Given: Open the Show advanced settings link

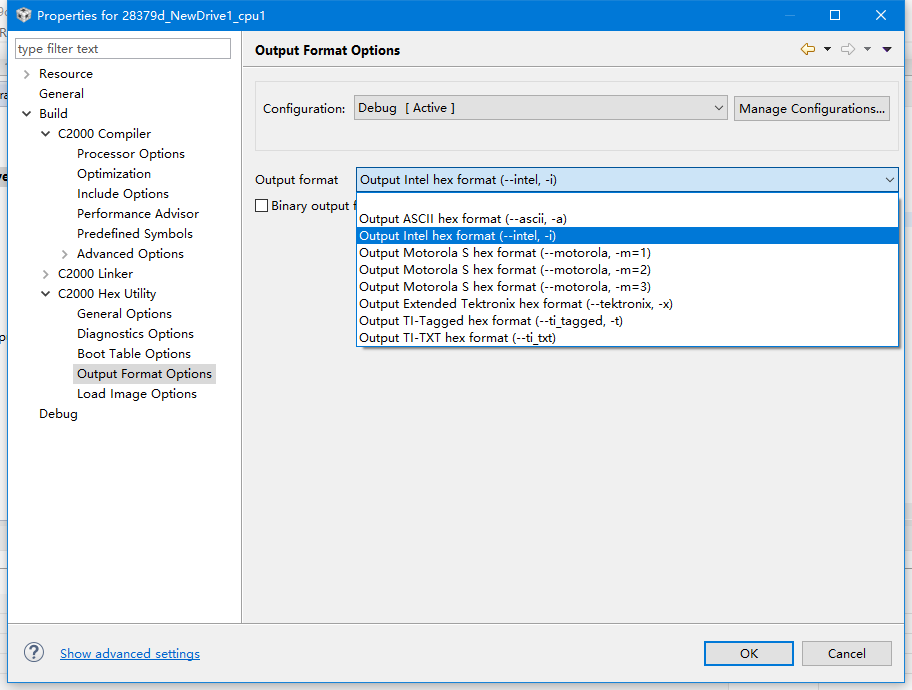Looking at the screenshot, I should (130, 654).
